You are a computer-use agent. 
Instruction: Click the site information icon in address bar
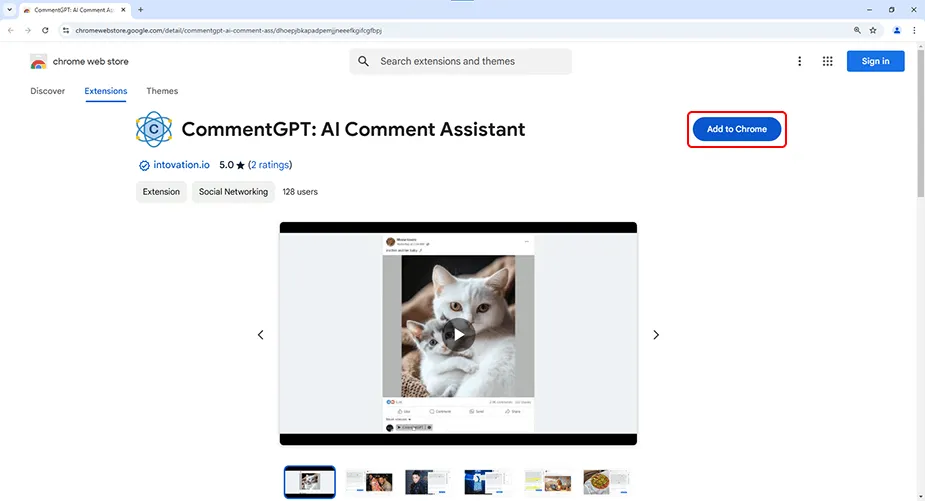[x=66, y=31]
